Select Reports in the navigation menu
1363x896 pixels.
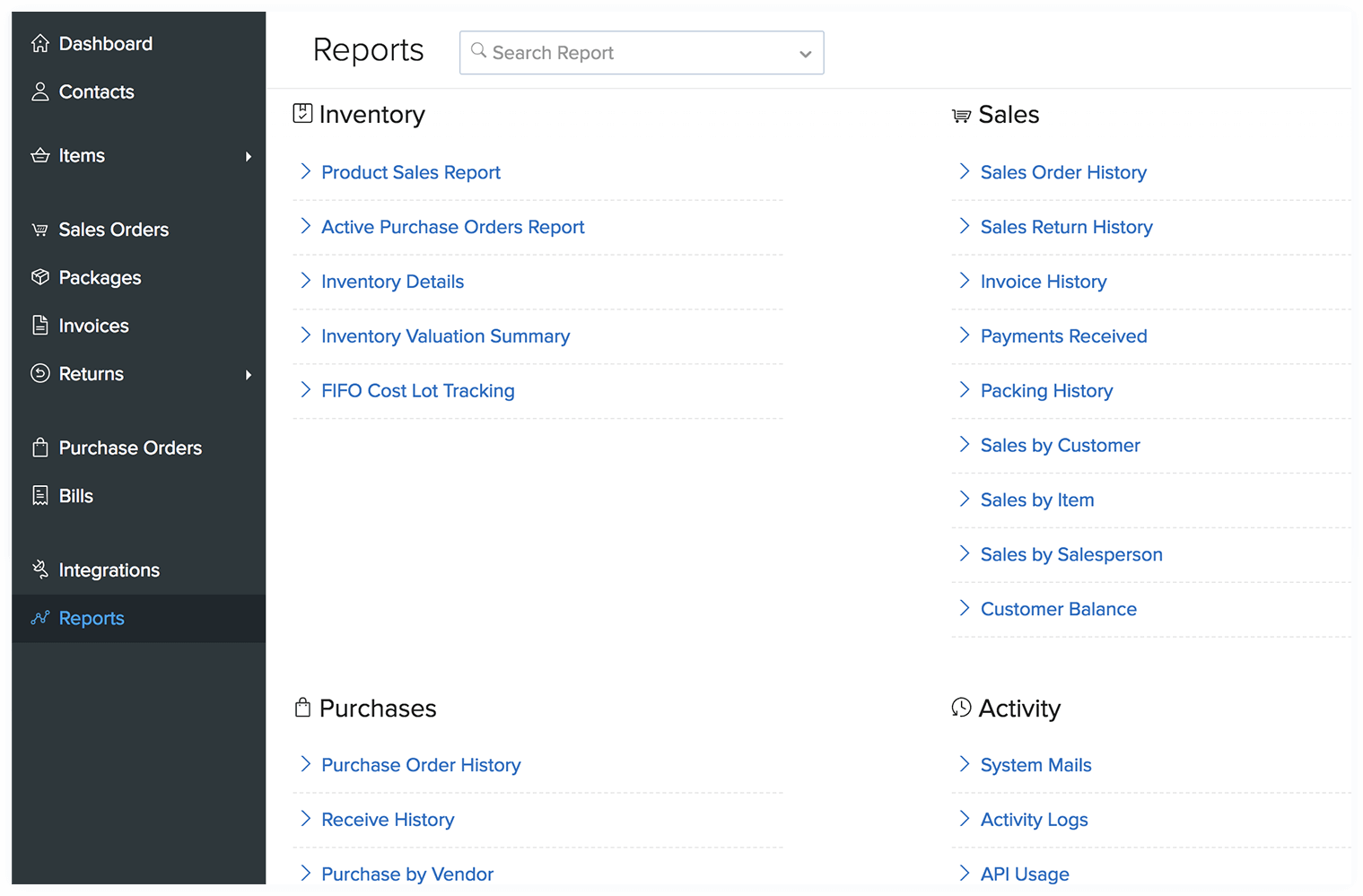(x=91, y=618)
